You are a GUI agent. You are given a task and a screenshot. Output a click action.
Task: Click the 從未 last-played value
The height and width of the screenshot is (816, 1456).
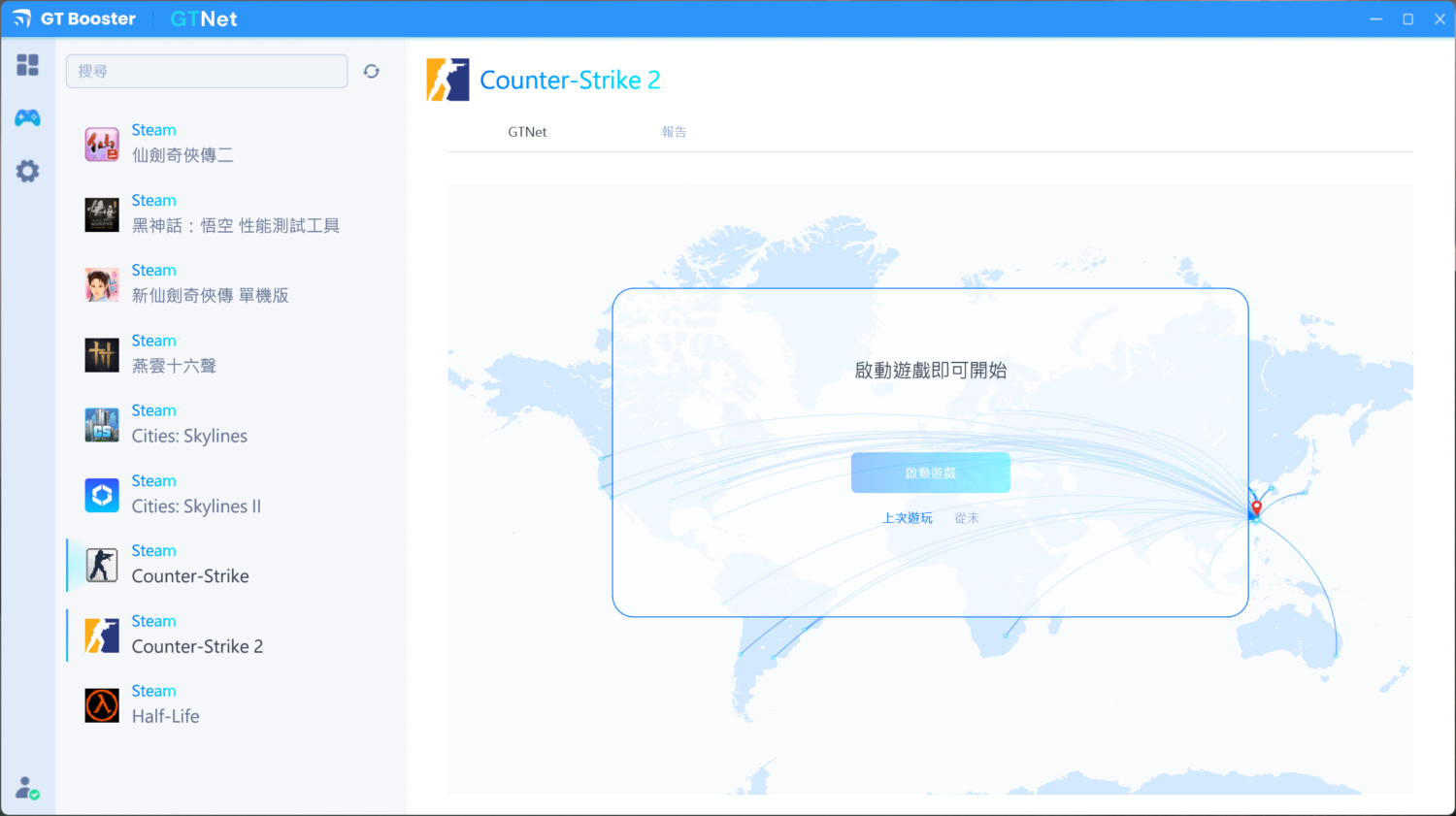coord(967,518)
